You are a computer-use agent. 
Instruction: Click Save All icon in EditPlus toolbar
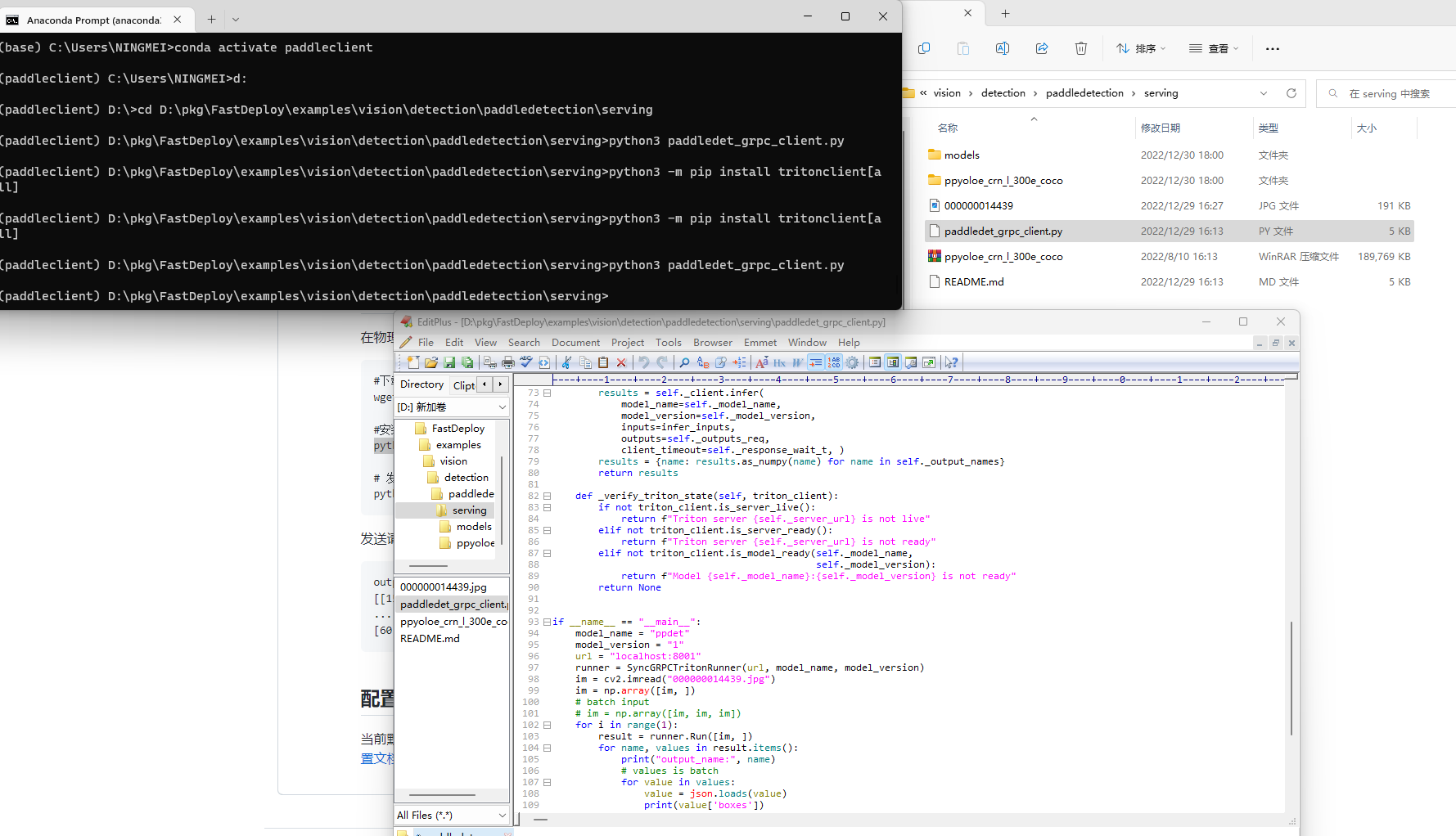467,362
